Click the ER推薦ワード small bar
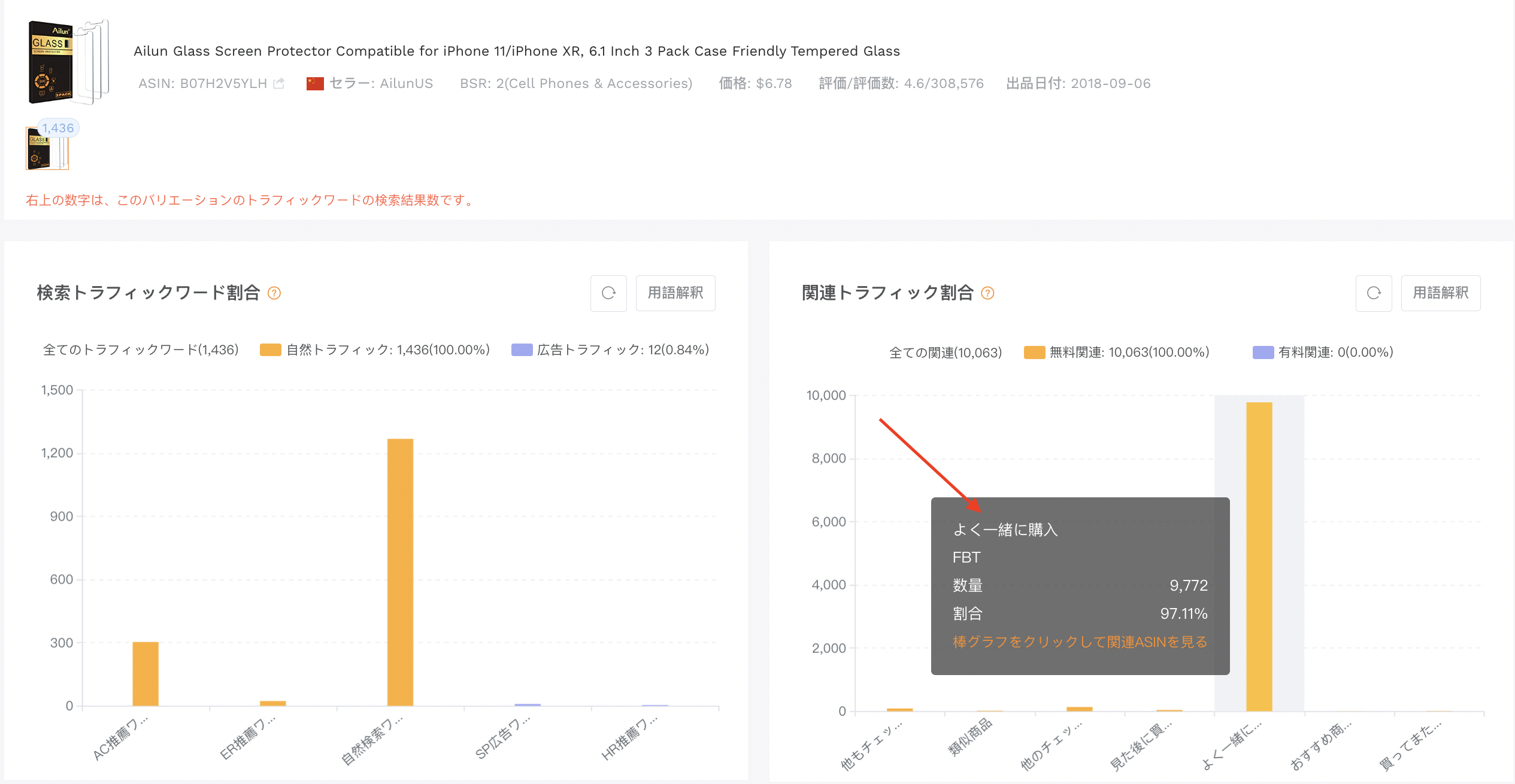The width and height of the screenshot is (1515, 784). coord(273,703)
